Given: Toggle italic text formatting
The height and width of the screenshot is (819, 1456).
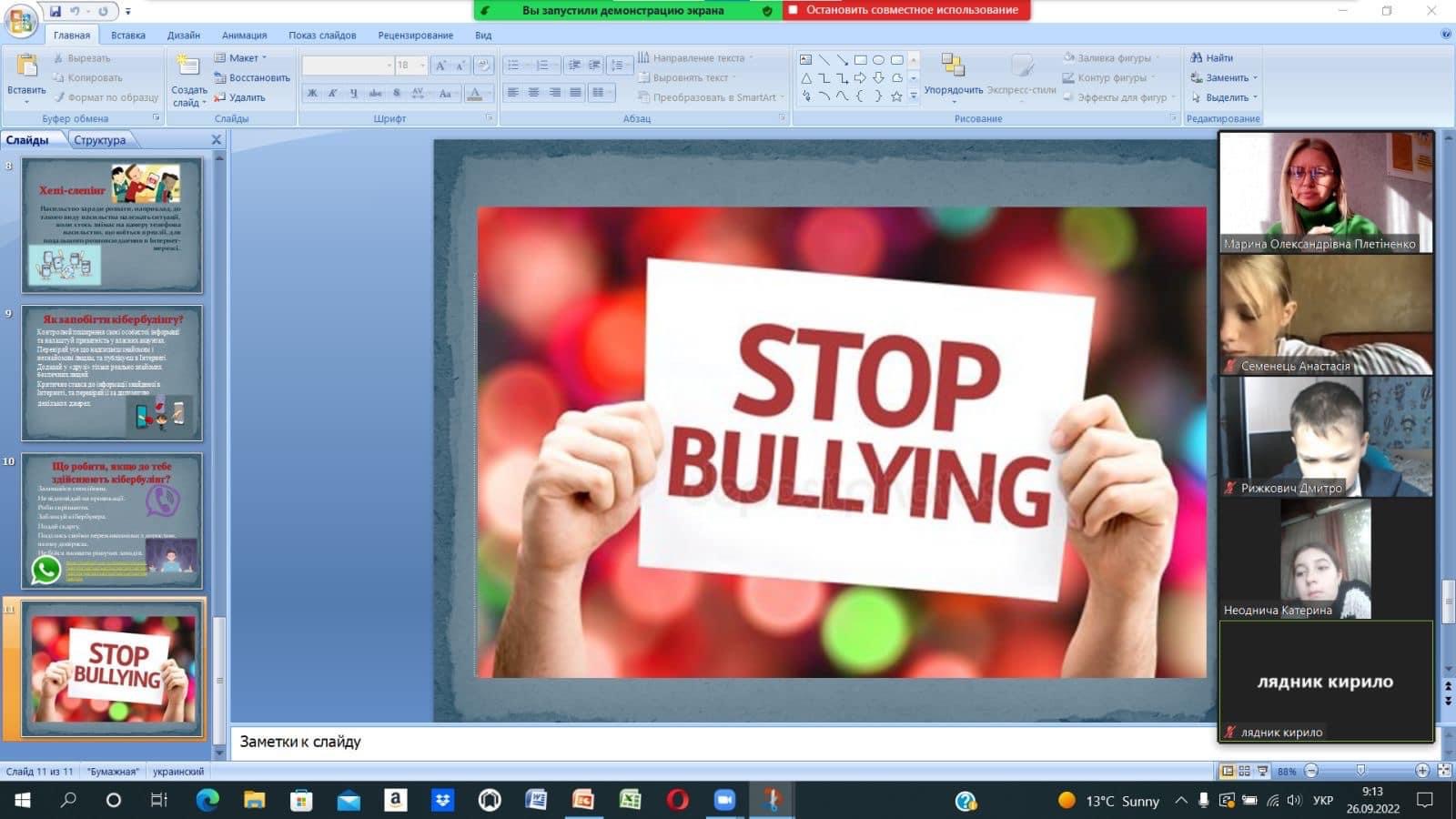Looking at the screenshot, I should click(x=333, y=93).
